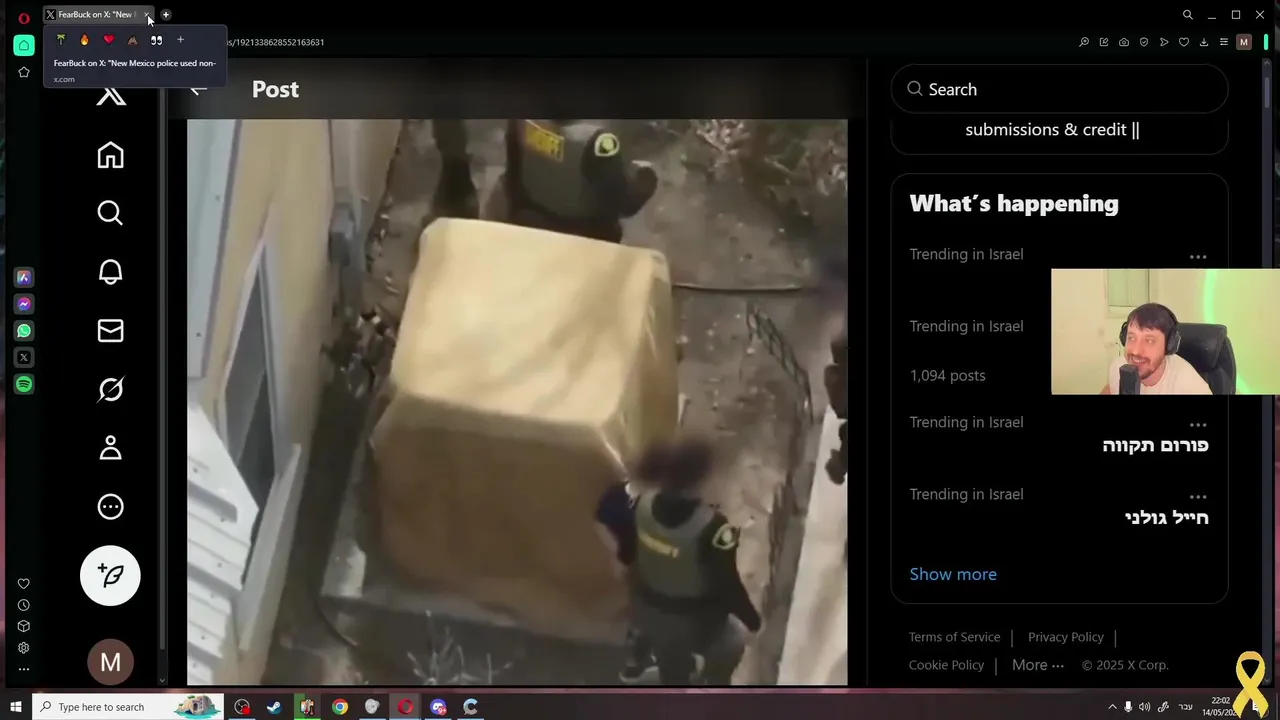
Task: Open options for פורום תקווה trend
Action: pyautogui.click(x=1198, y=425)
